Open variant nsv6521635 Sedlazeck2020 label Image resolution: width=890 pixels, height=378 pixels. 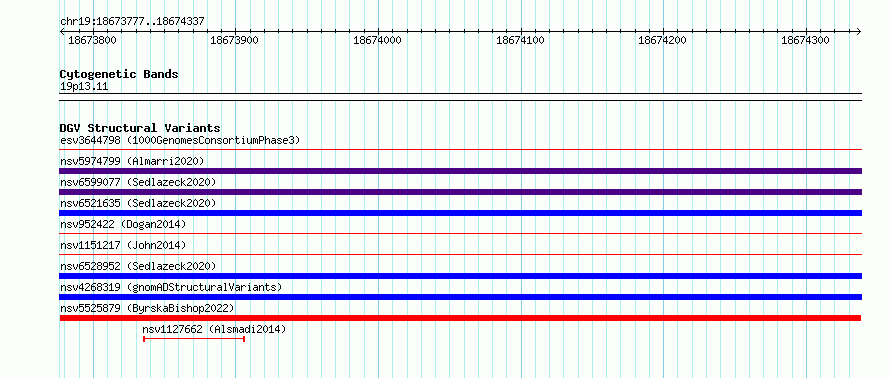(138, 203)
